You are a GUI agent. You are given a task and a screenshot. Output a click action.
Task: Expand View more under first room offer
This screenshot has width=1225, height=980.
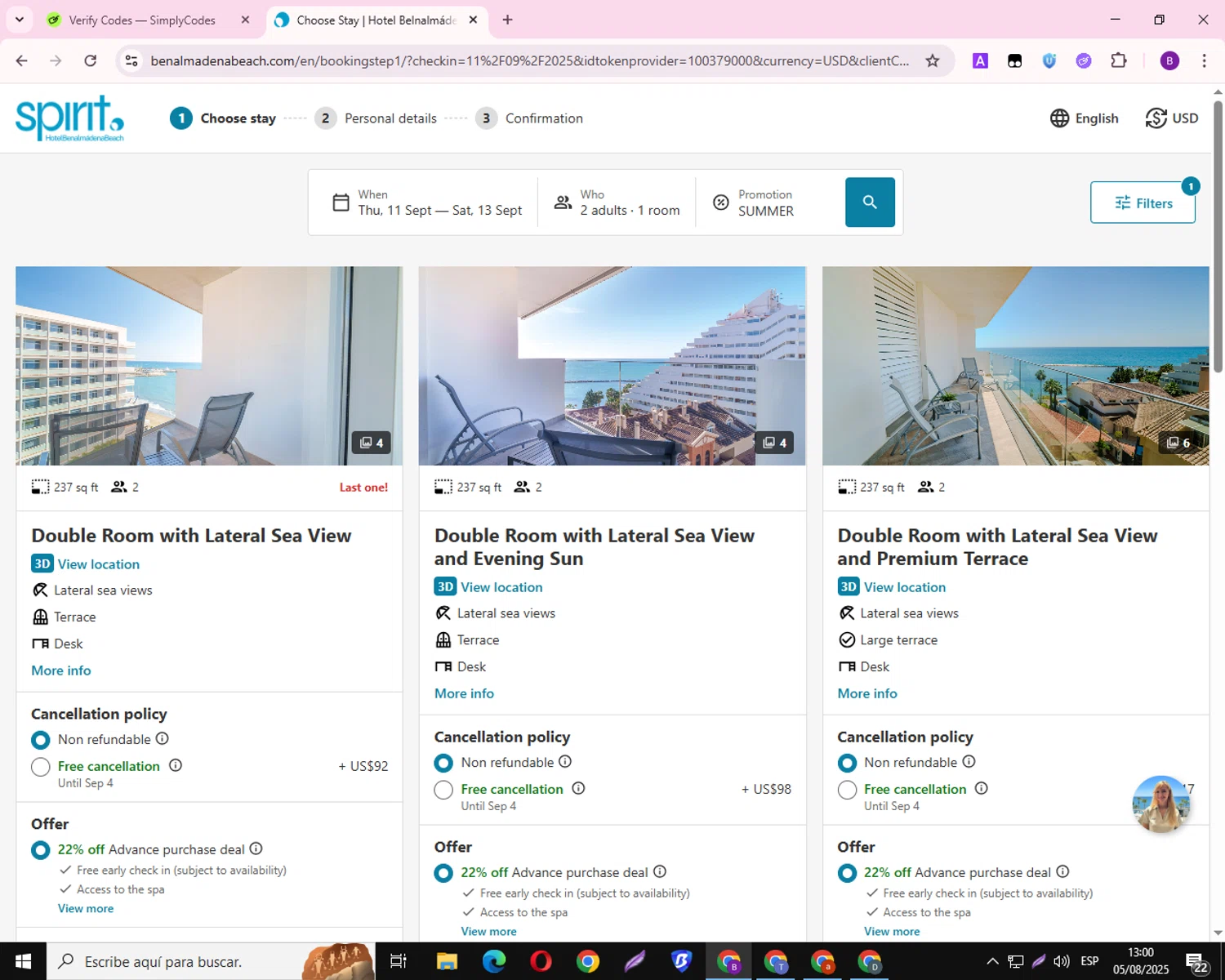[x=86, y=908]
